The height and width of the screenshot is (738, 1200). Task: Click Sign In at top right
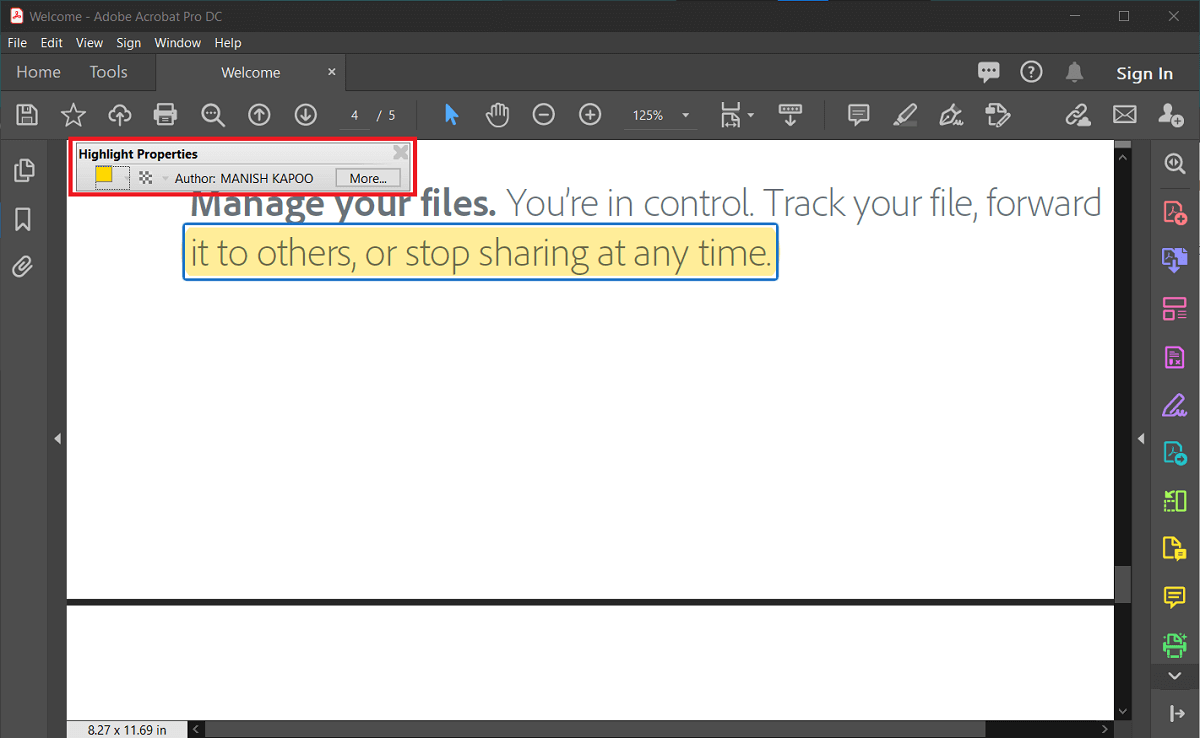coord(1144,72)
